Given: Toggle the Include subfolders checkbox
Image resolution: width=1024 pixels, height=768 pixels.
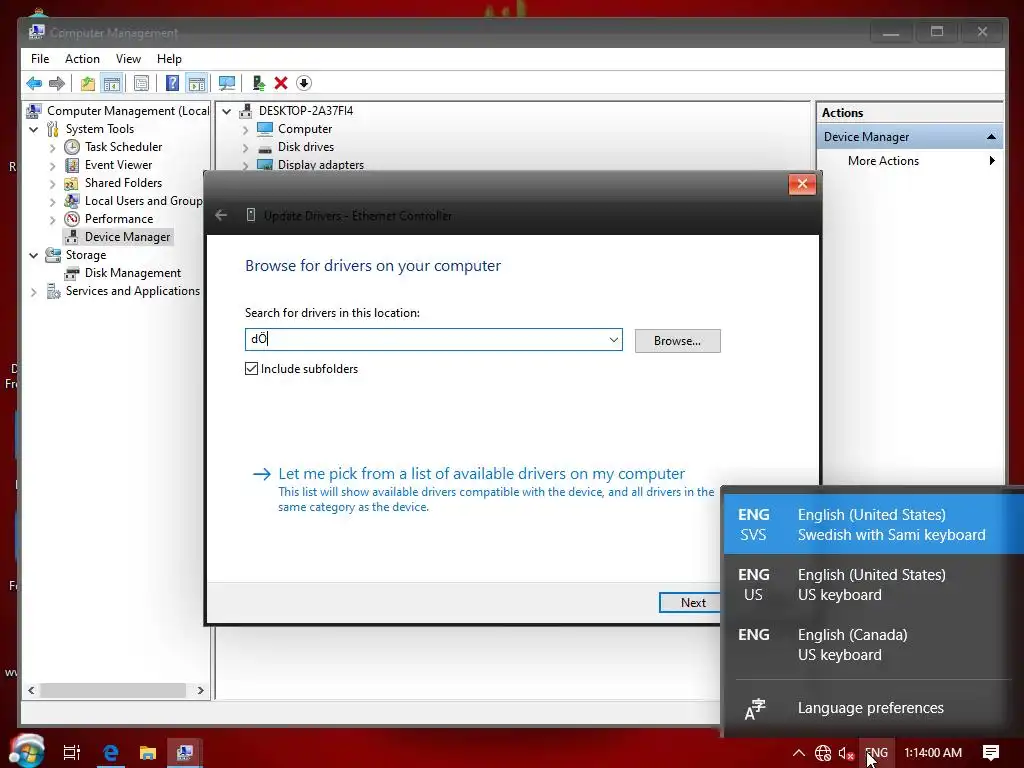Looking at the screenshot, I should tap(251, 368).
